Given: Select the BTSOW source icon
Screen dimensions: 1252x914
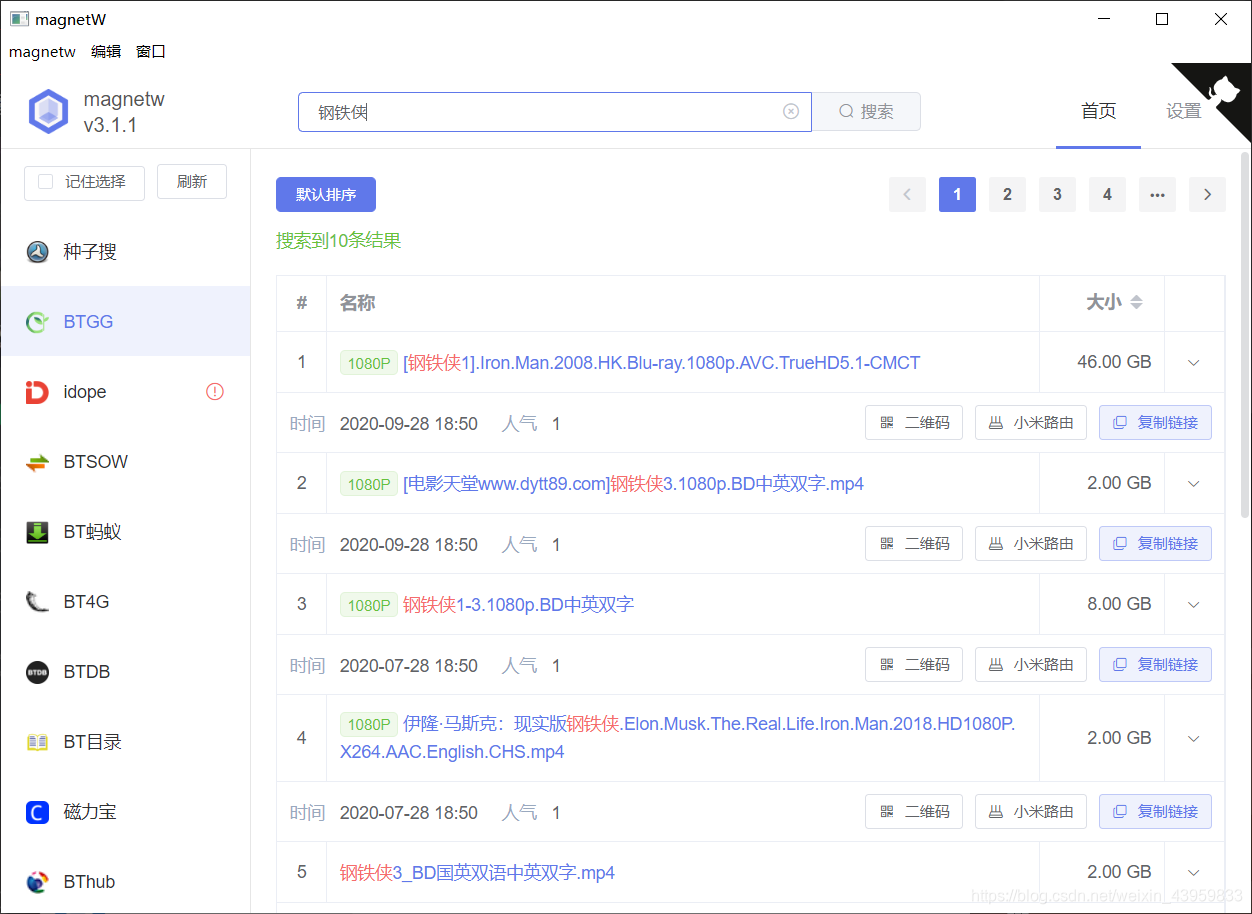Looking at the screenshot, I should click(x=37, y=462).
